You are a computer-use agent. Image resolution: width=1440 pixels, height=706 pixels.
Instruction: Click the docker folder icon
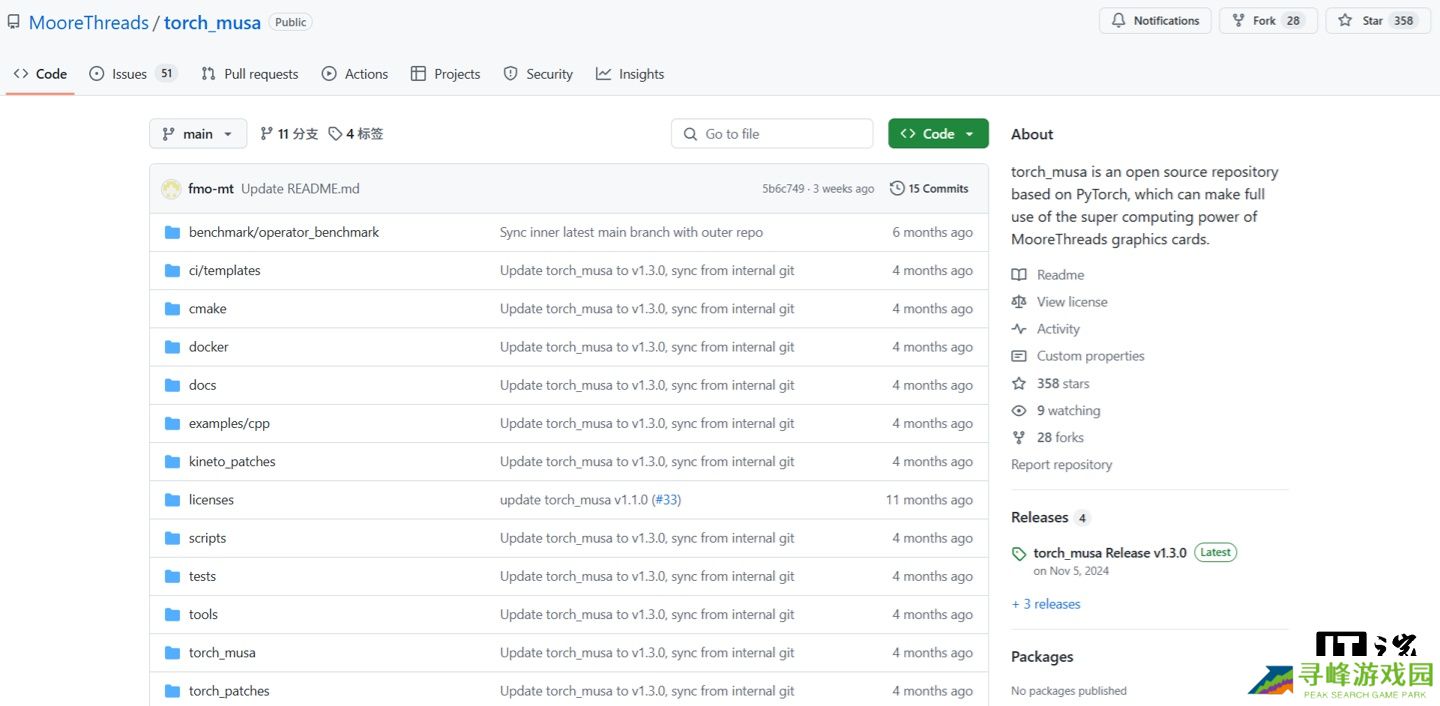[x=172, y=347]
